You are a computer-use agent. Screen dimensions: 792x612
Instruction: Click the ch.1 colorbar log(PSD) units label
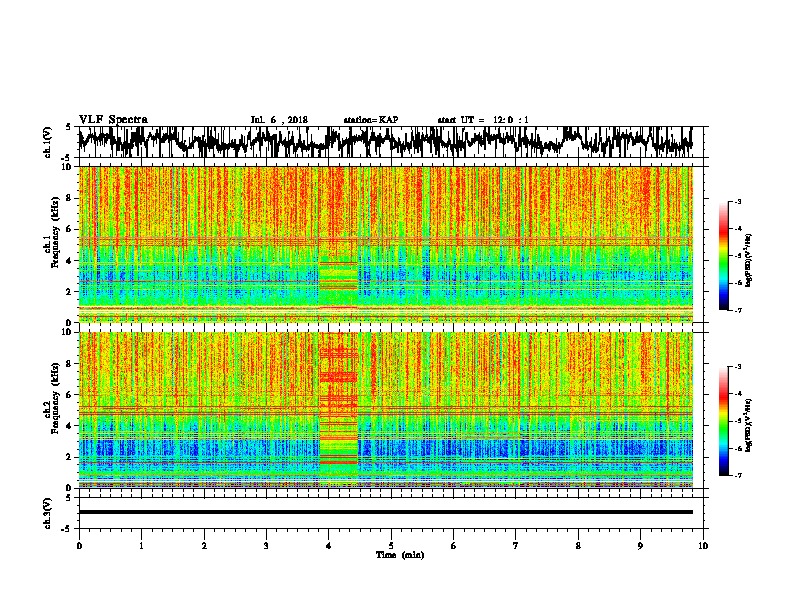click(748, 260)
